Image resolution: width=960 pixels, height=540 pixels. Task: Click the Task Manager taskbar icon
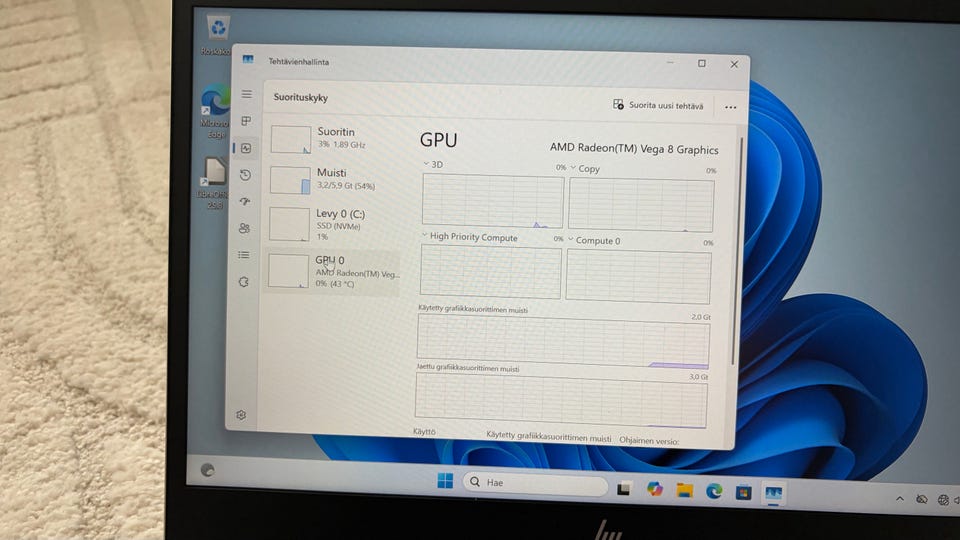click(x=773, y=493)
